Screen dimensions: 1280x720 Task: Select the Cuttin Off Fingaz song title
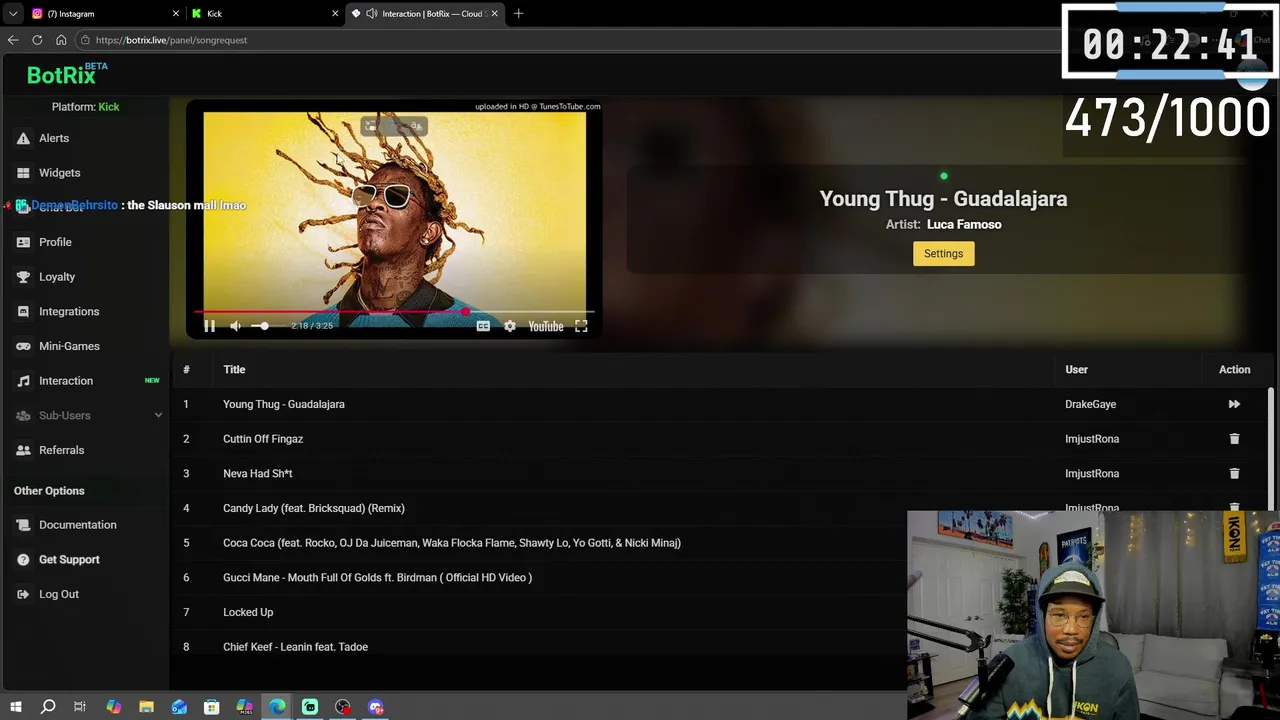pos(263,439)
